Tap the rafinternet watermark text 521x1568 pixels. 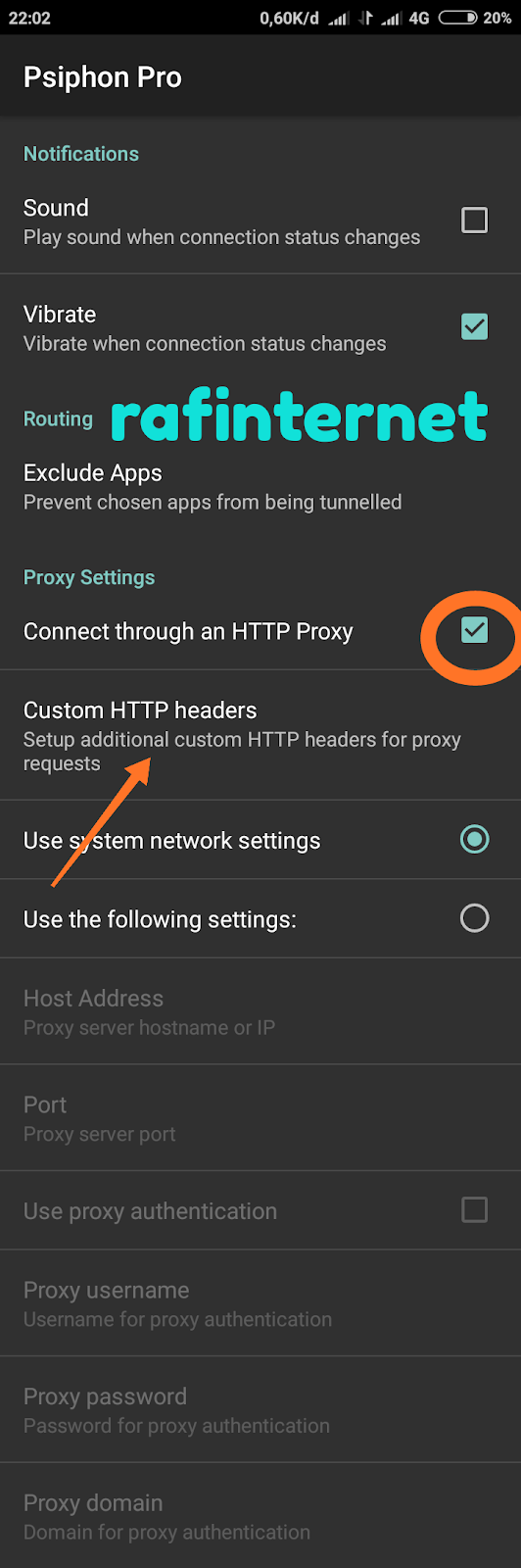point(299,416)
